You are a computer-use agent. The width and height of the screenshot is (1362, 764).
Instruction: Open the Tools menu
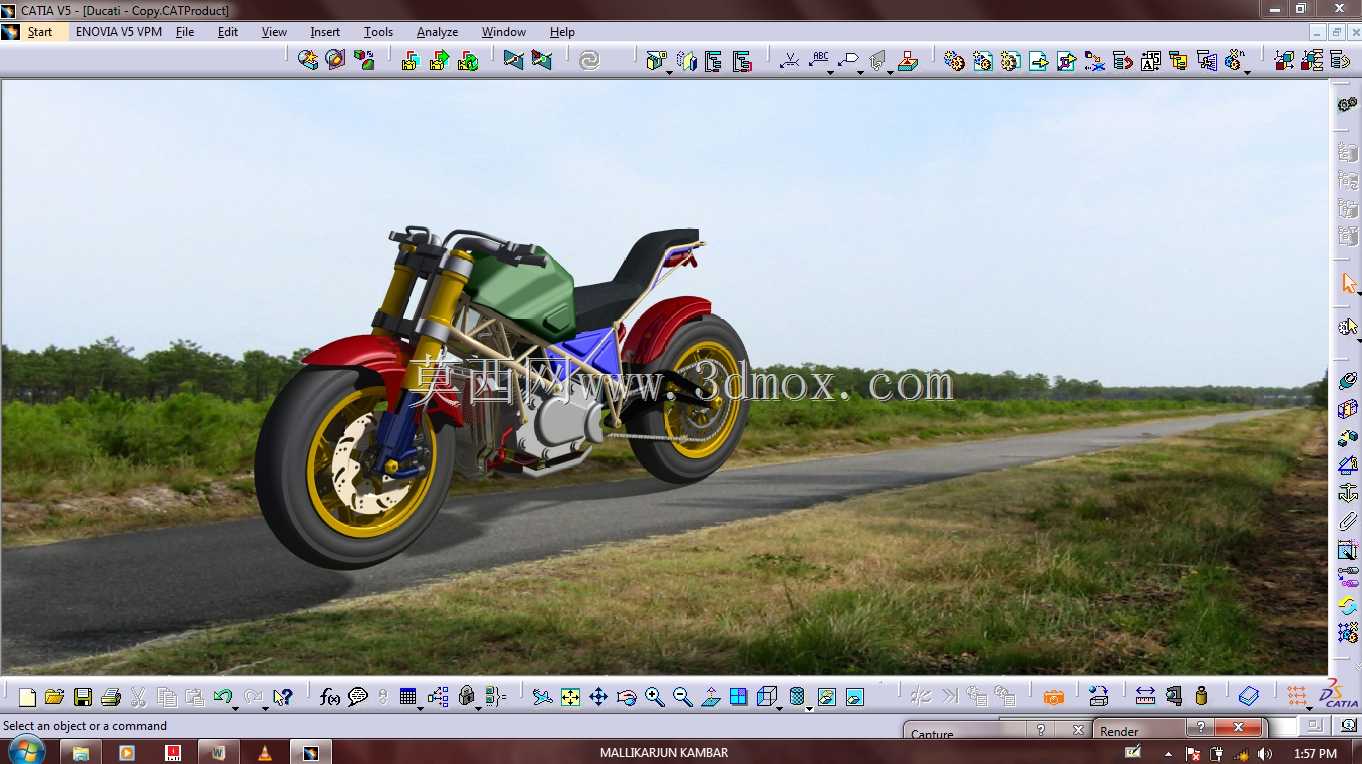tap(378, 32)
